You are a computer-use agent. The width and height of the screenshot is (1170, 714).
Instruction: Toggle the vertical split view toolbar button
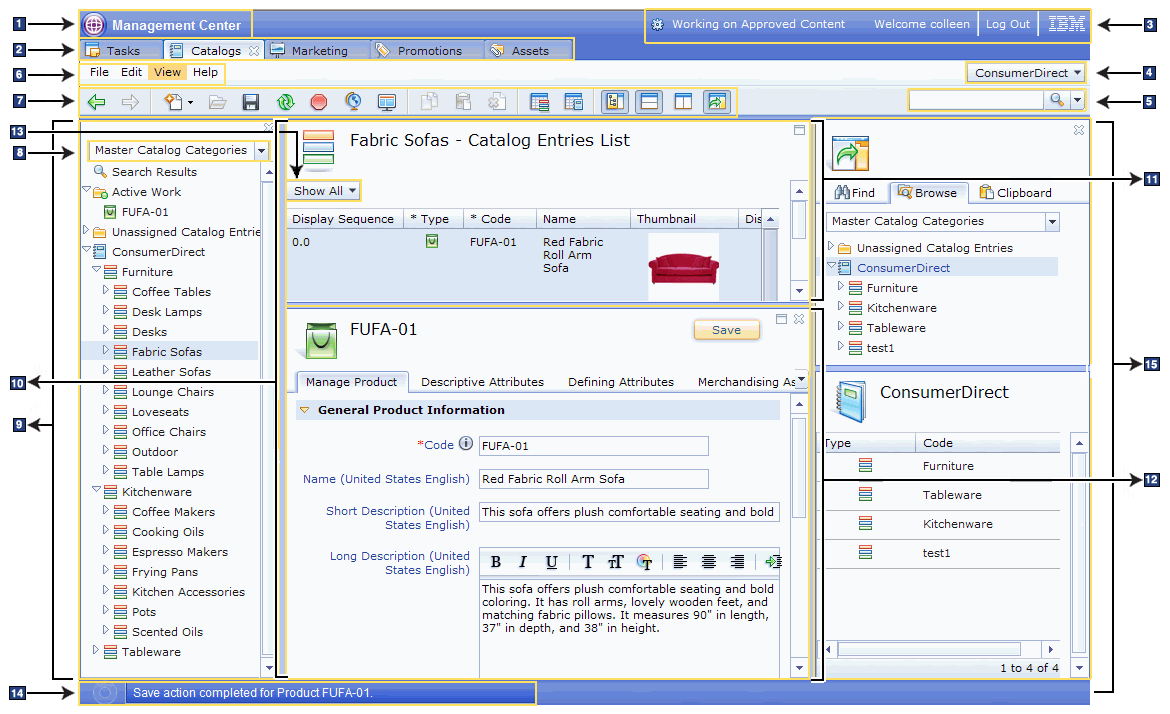[683, 101]
